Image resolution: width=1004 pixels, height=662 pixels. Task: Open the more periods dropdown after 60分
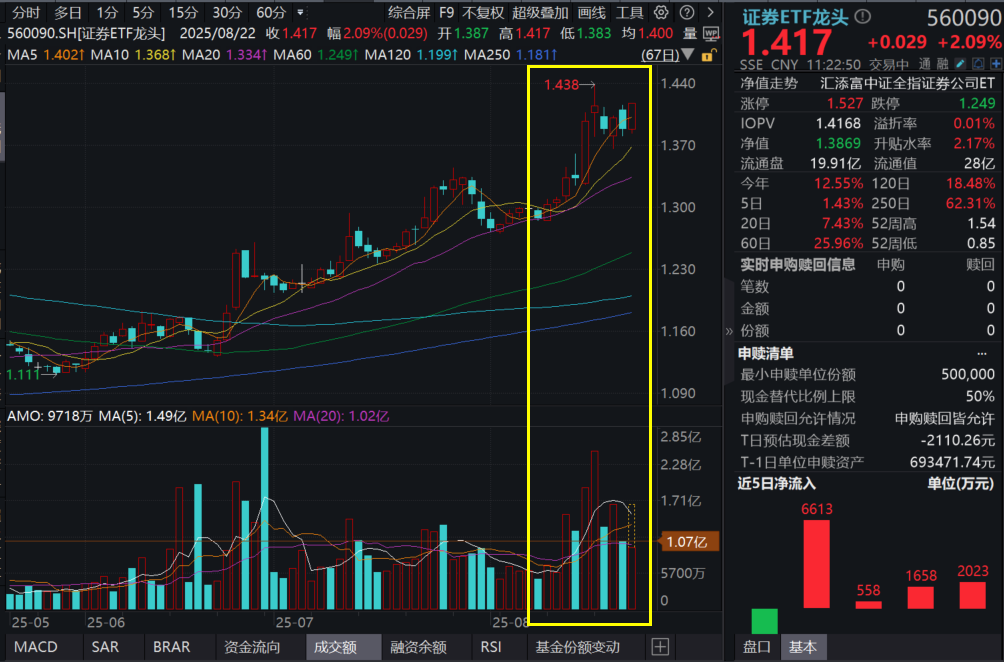(x=300, y=12)
